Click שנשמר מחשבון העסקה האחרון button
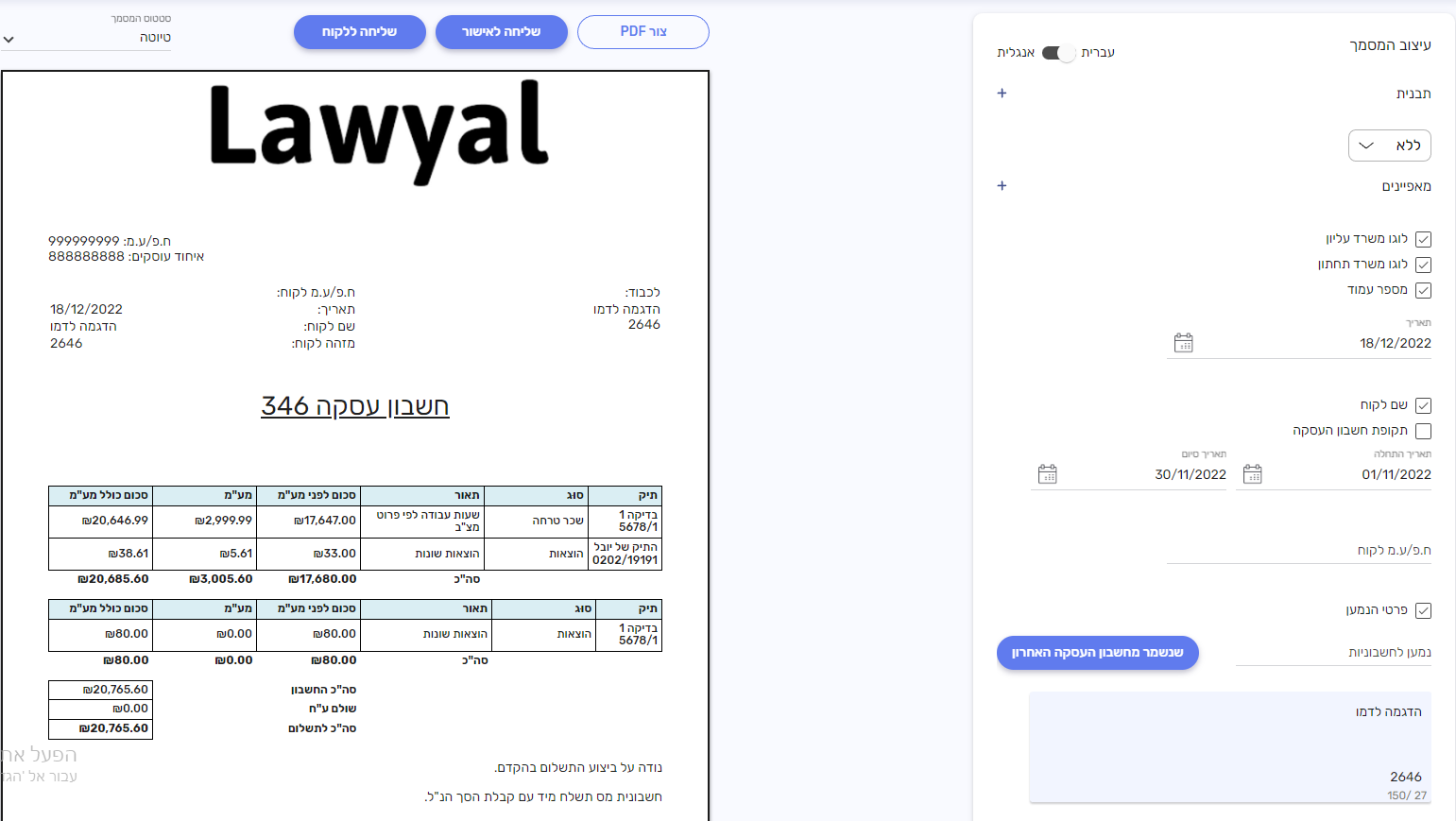The width and height of the screenshot is (1456, 821). 1097,653
